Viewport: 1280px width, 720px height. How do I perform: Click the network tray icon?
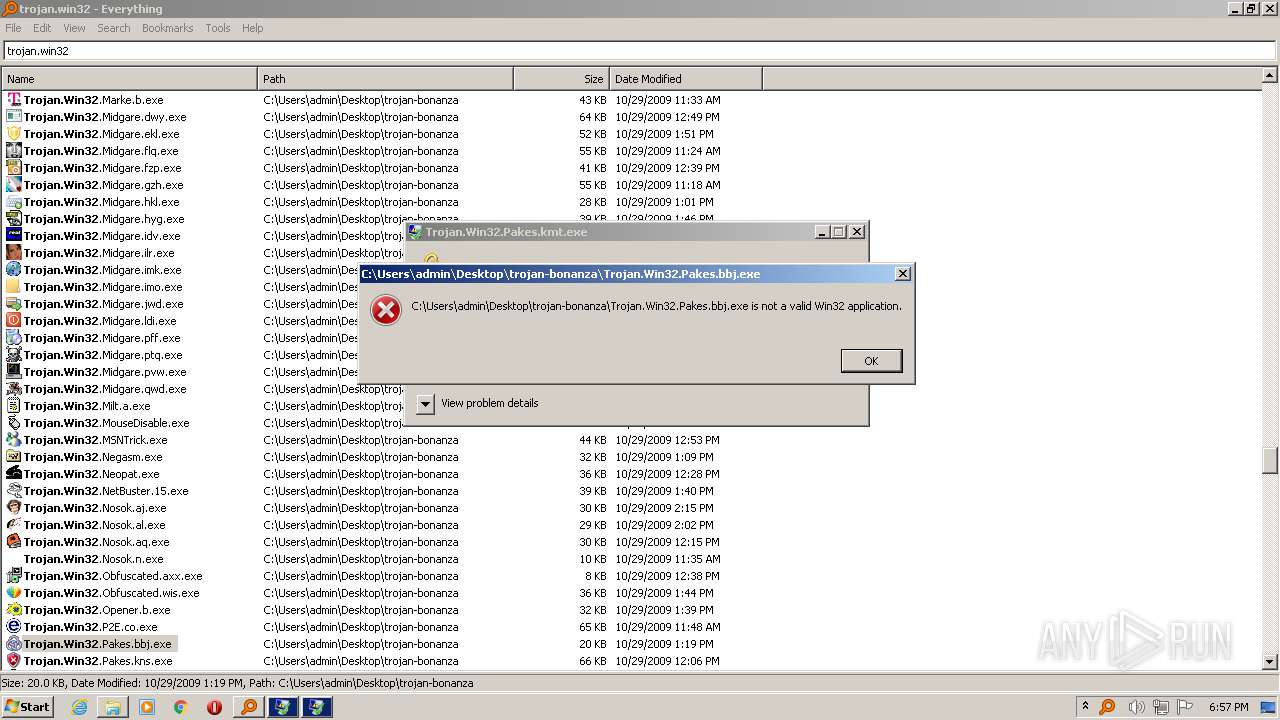tap(1161, 707)
